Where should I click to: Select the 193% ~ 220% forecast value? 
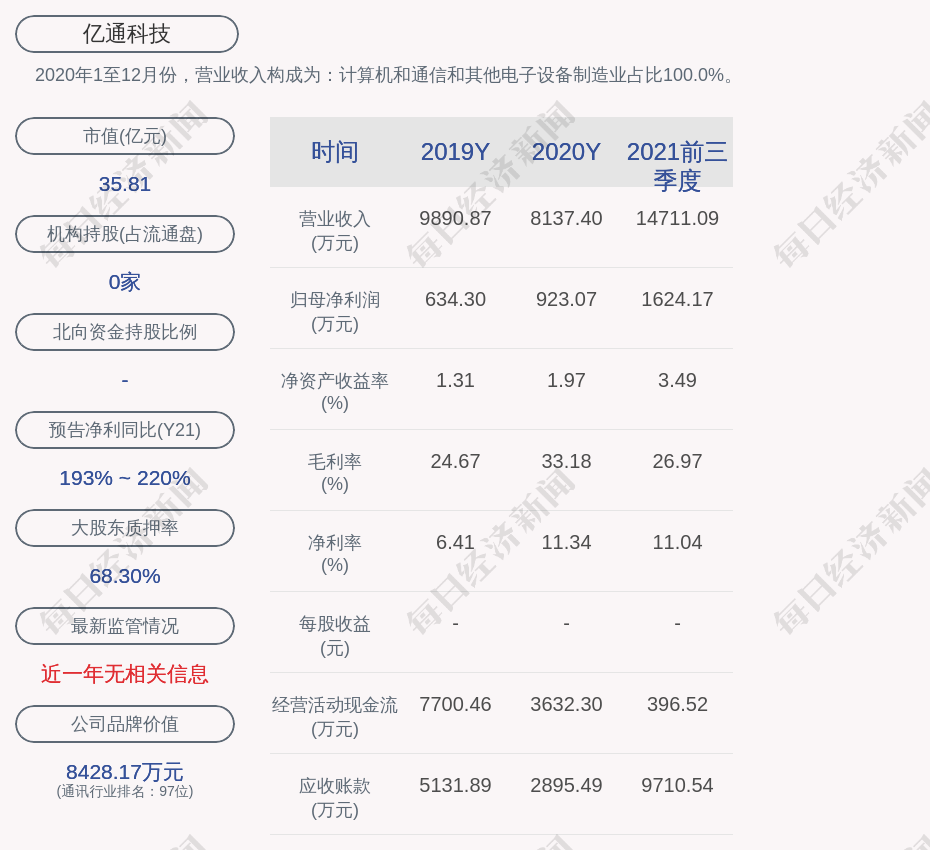(125, 477)
